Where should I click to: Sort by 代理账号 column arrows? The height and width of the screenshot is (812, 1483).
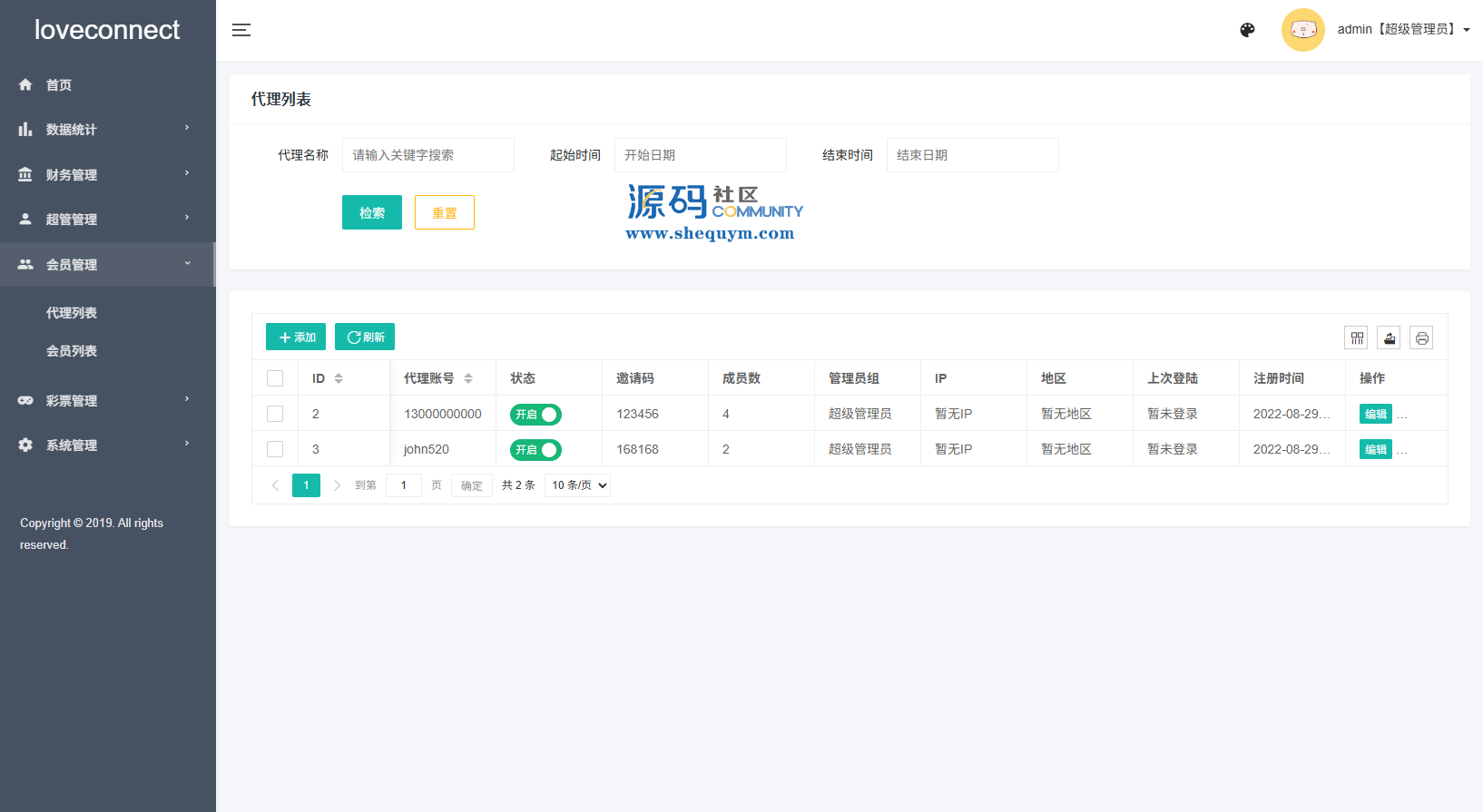tap(468, 378)
